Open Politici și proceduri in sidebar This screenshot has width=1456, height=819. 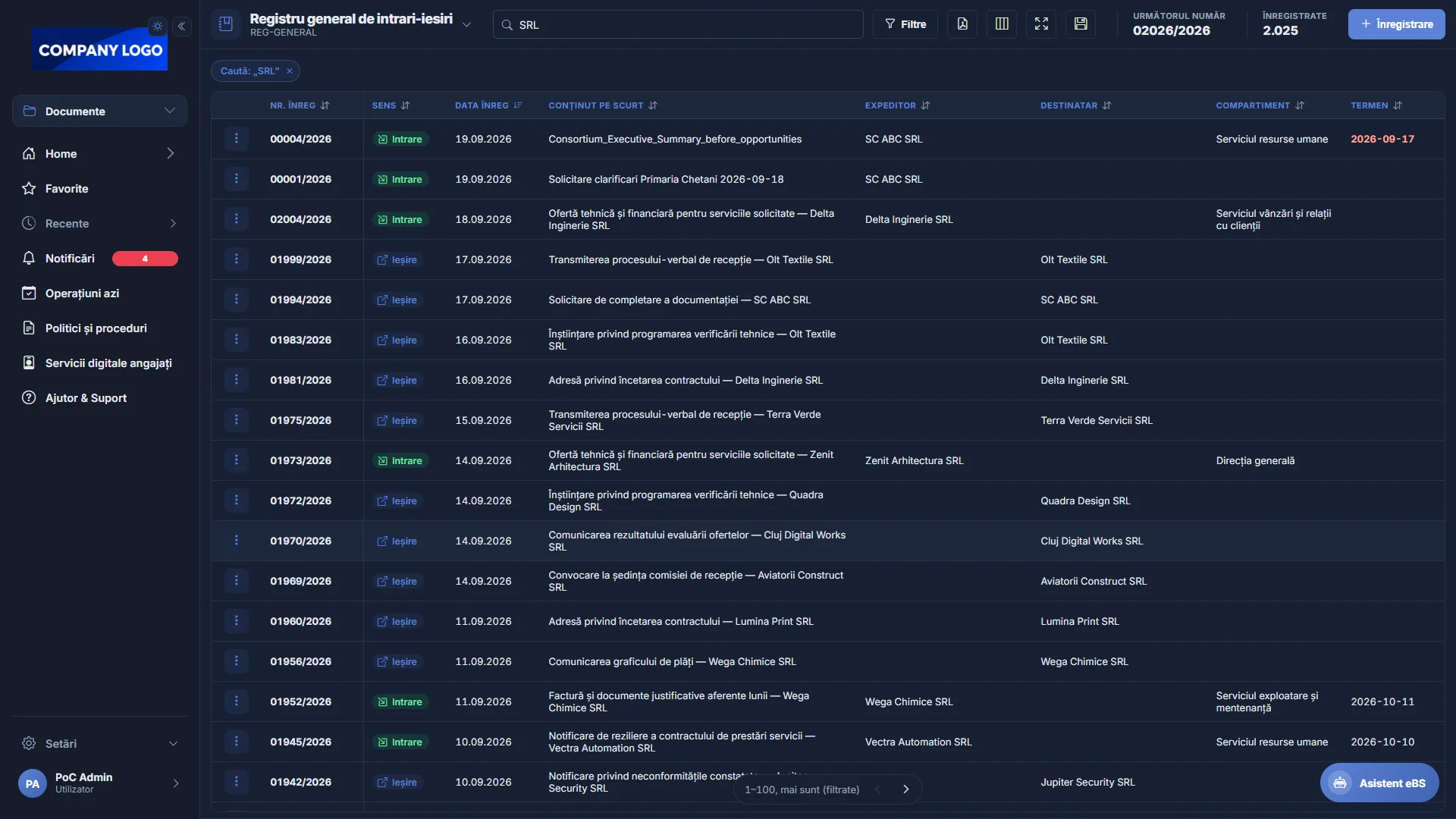pyautogui.click(x=99, y=328)
